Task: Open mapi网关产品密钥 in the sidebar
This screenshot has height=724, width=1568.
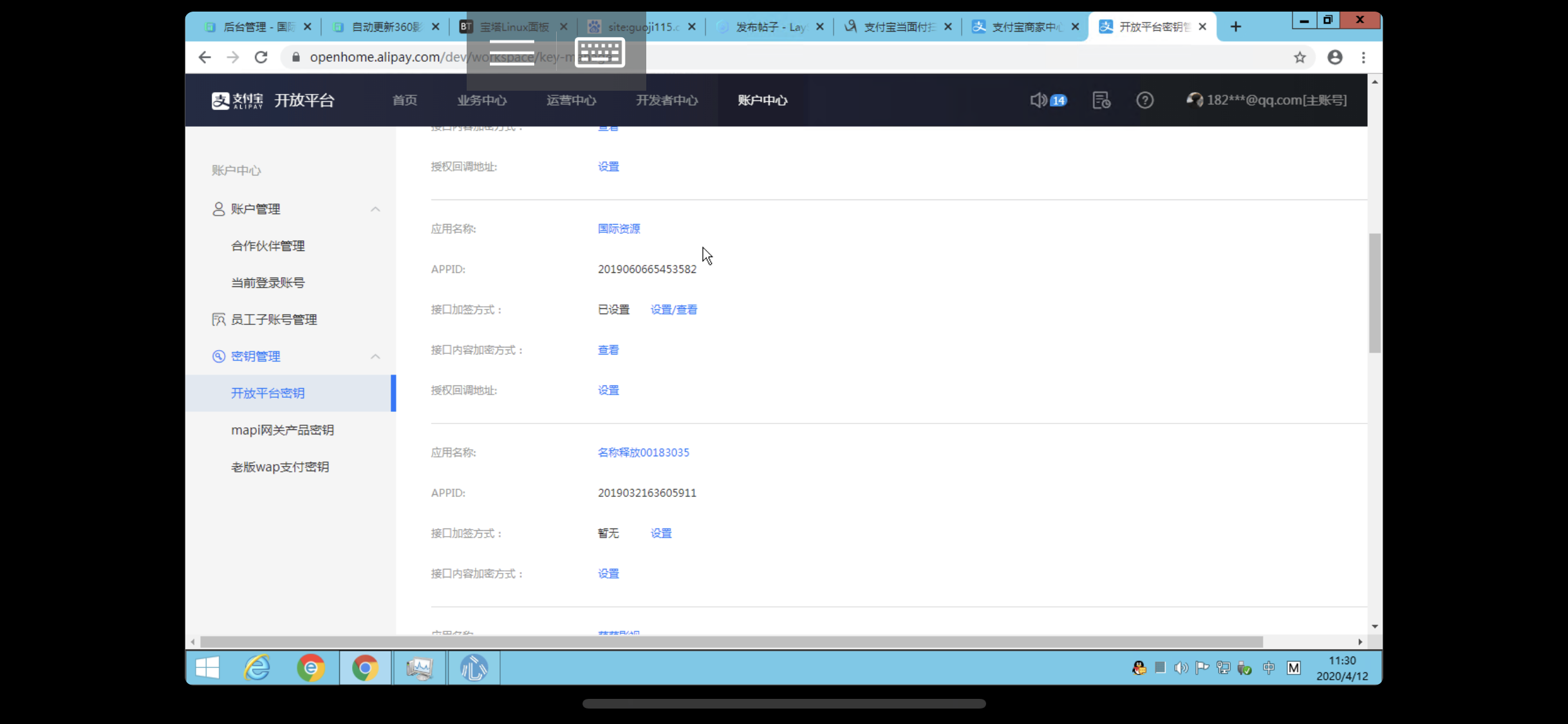Action: (283, 430)
